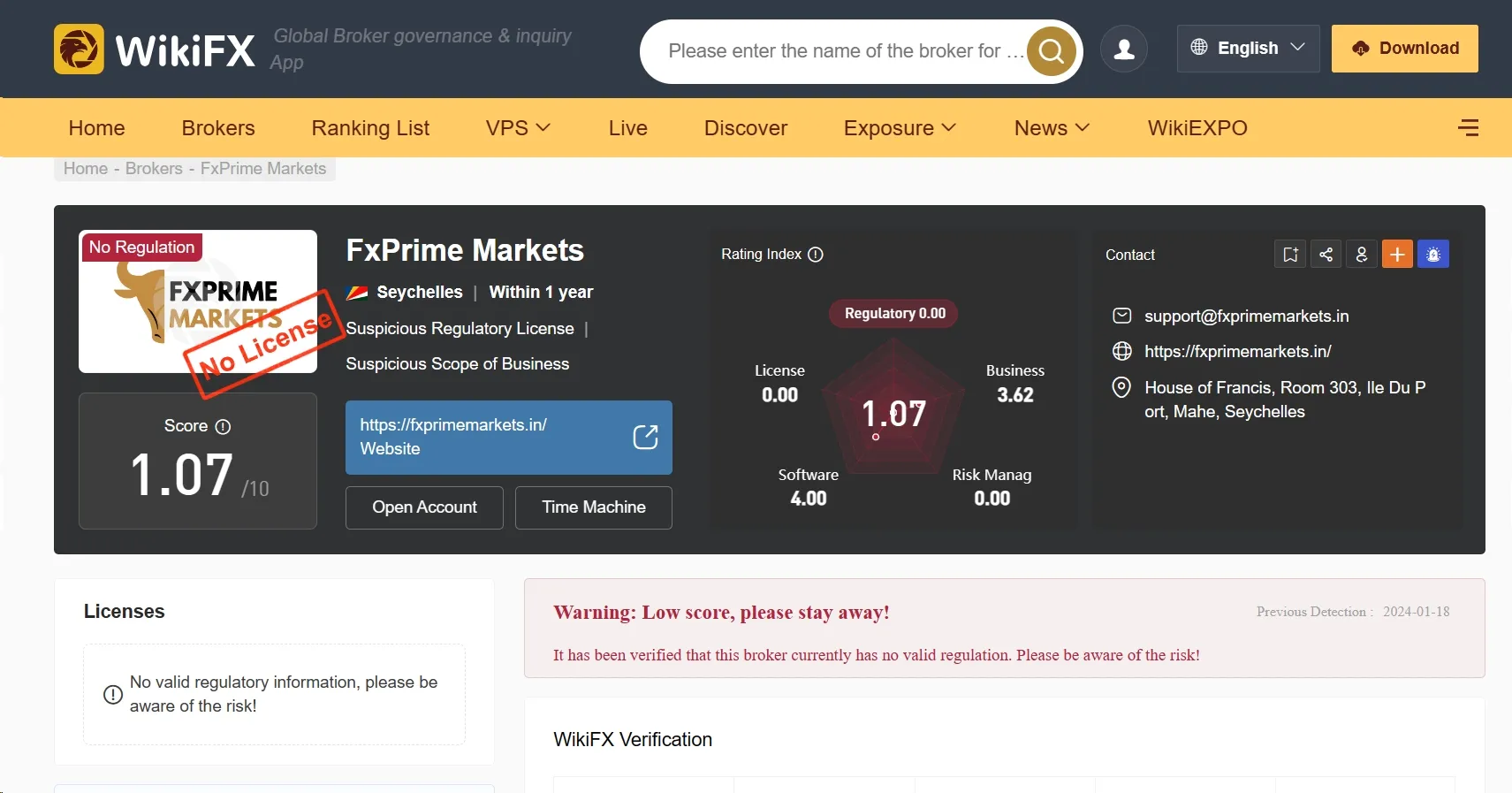Click the info icon next to Score
Screen dimensions: 1512x793
click(224, 426)
